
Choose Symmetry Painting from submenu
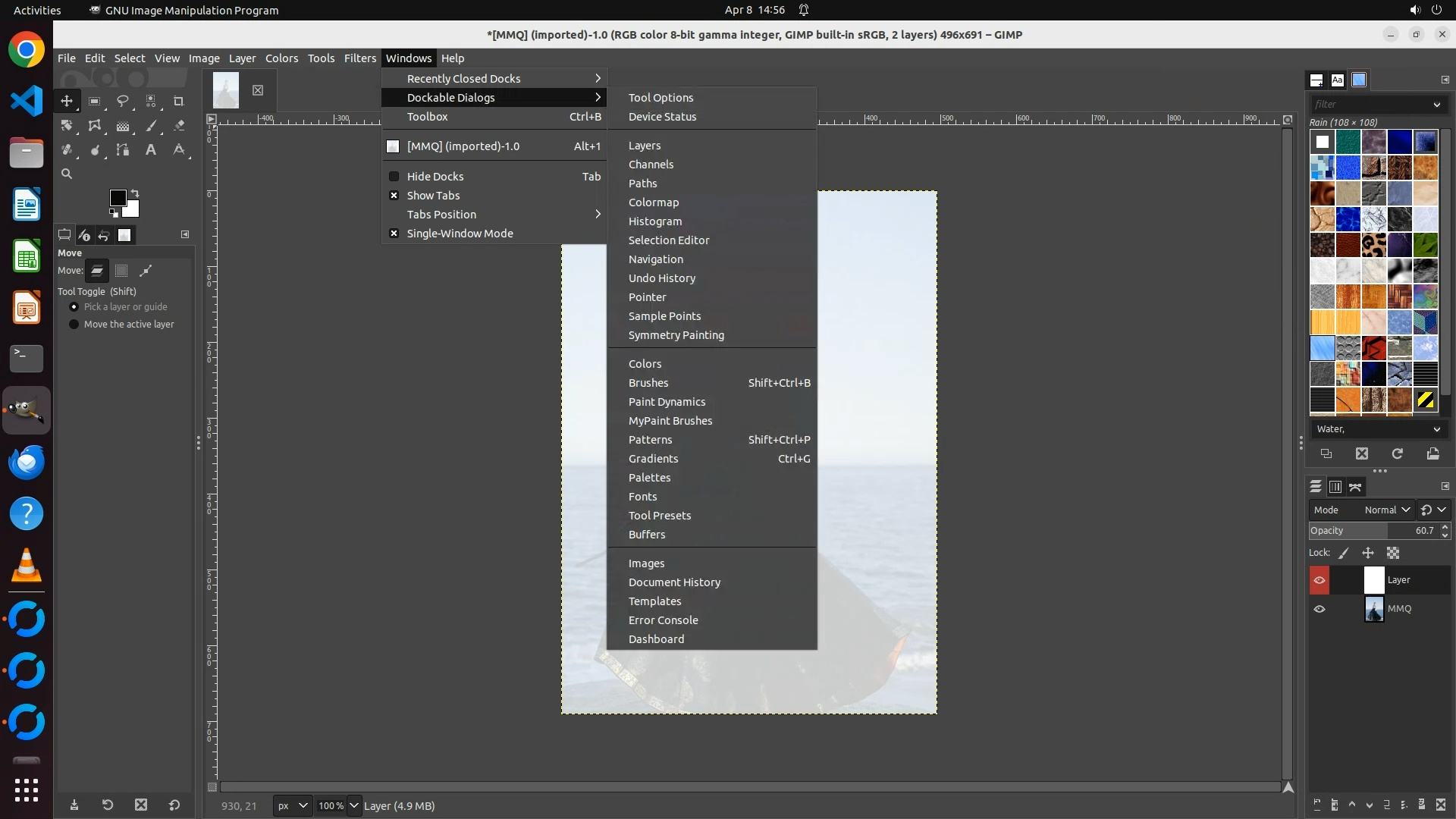click(x=676, y=335)
